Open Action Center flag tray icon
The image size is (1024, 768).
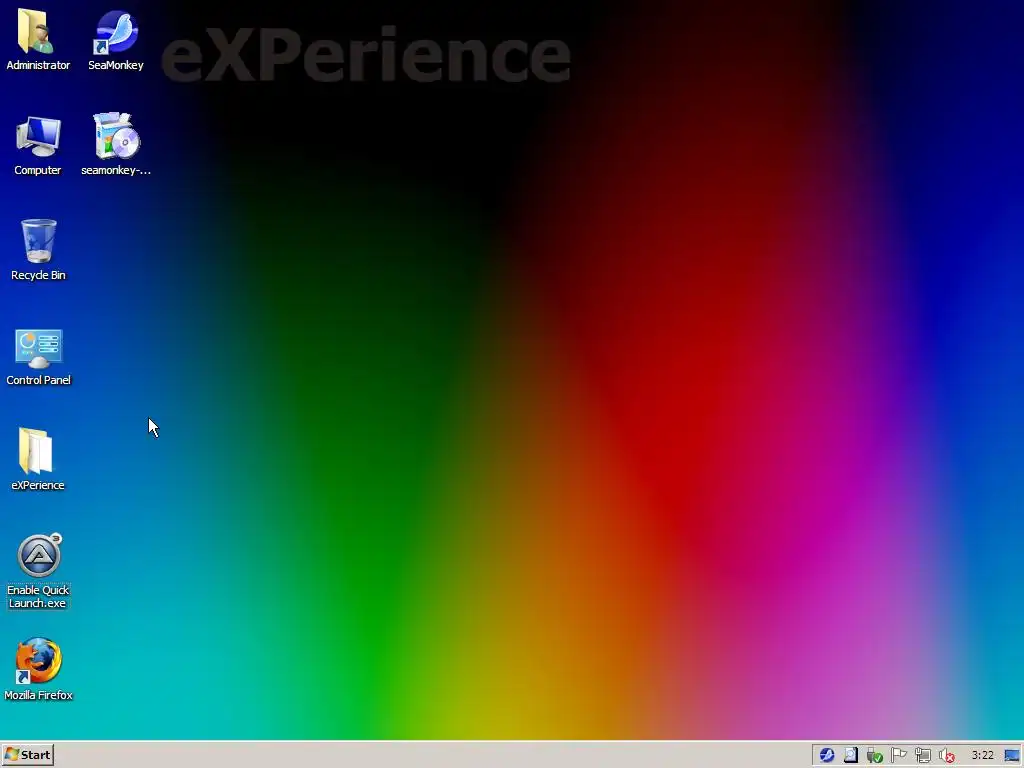tap(899, 756)
